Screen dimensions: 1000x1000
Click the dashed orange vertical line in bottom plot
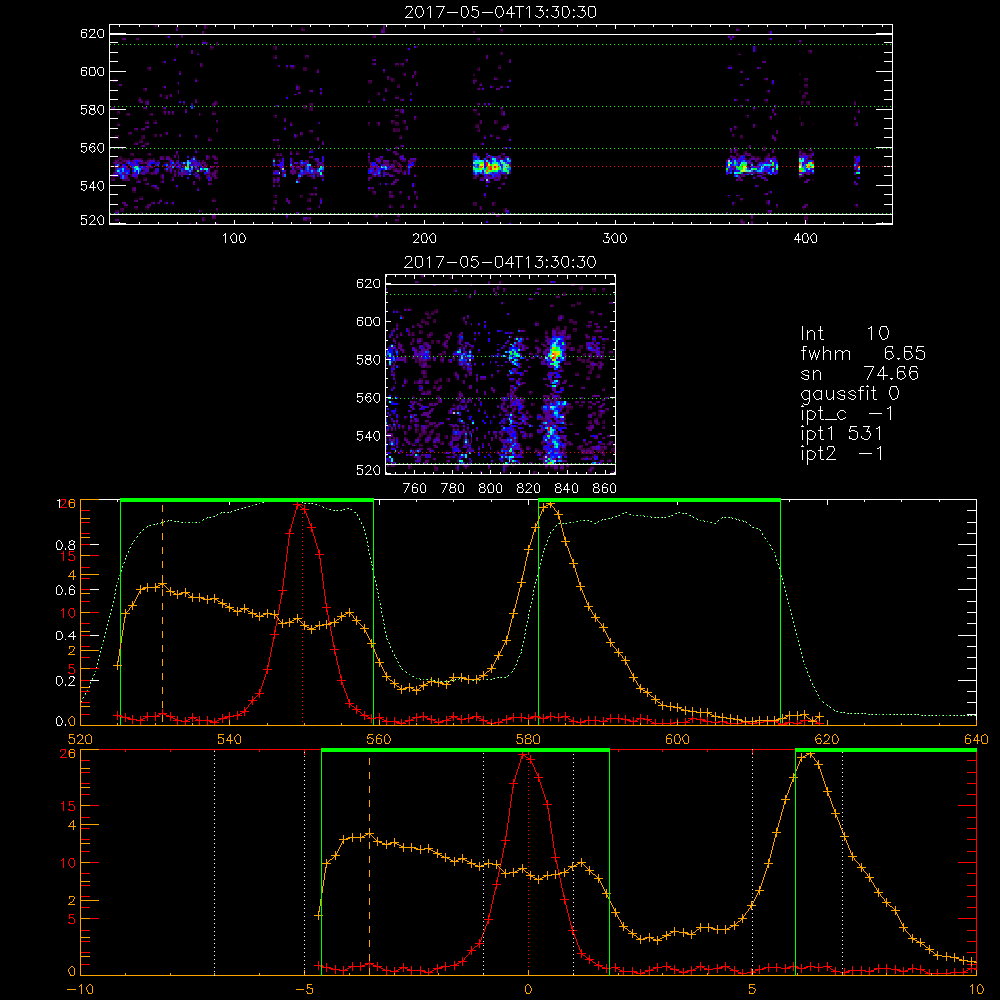369,861
